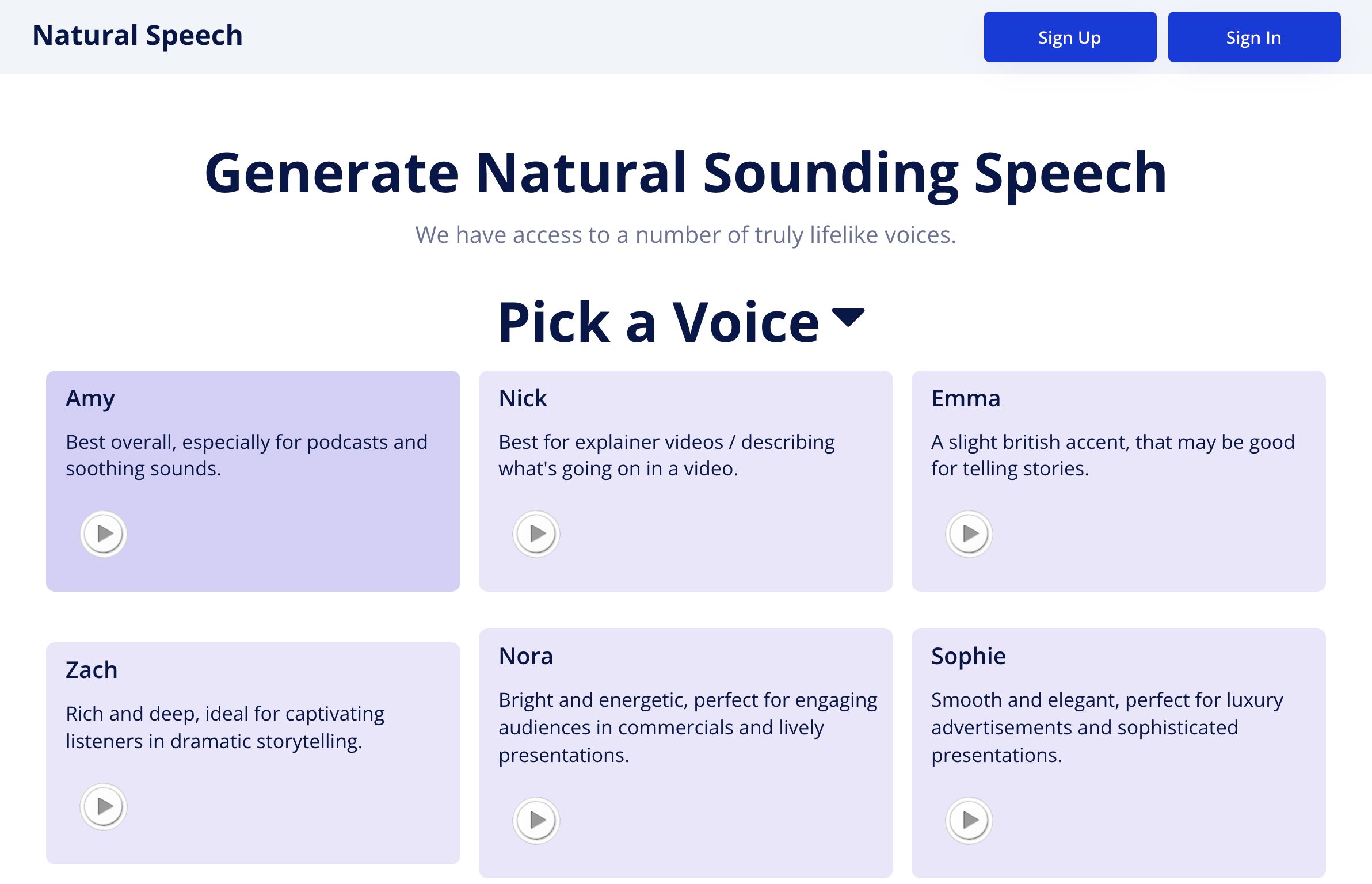Click the Sign Up button

[x=1070, y=37]
